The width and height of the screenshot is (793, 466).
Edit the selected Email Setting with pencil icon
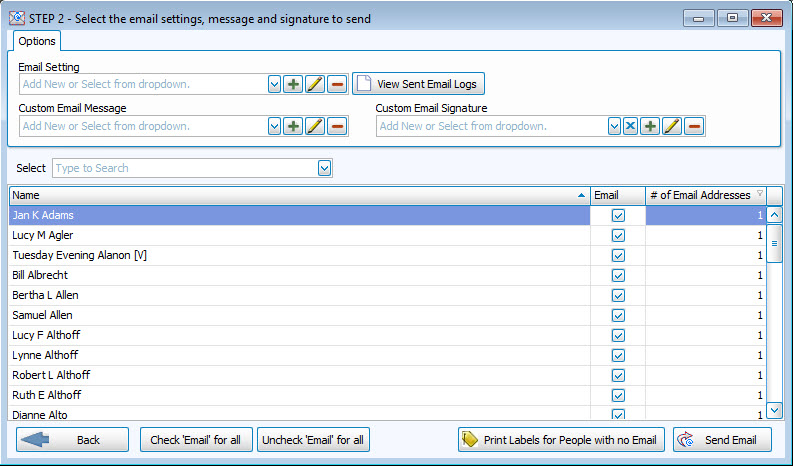pyautogui.click(x=315, y=85)
